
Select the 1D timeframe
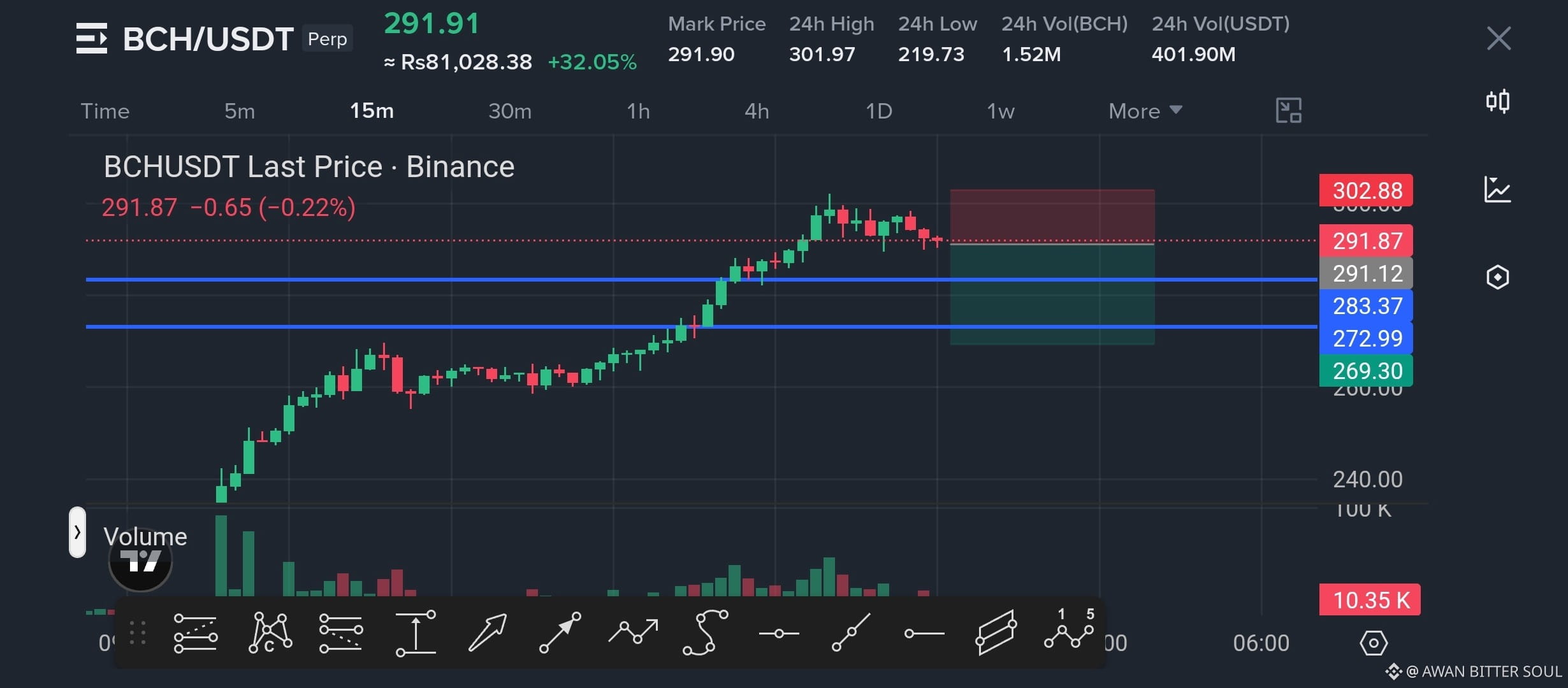point(878,111)
